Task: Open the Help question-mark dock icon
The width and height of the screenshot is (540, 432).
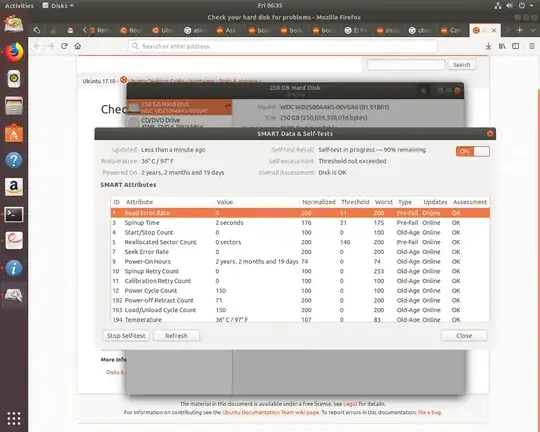Action: coord(14,160)
